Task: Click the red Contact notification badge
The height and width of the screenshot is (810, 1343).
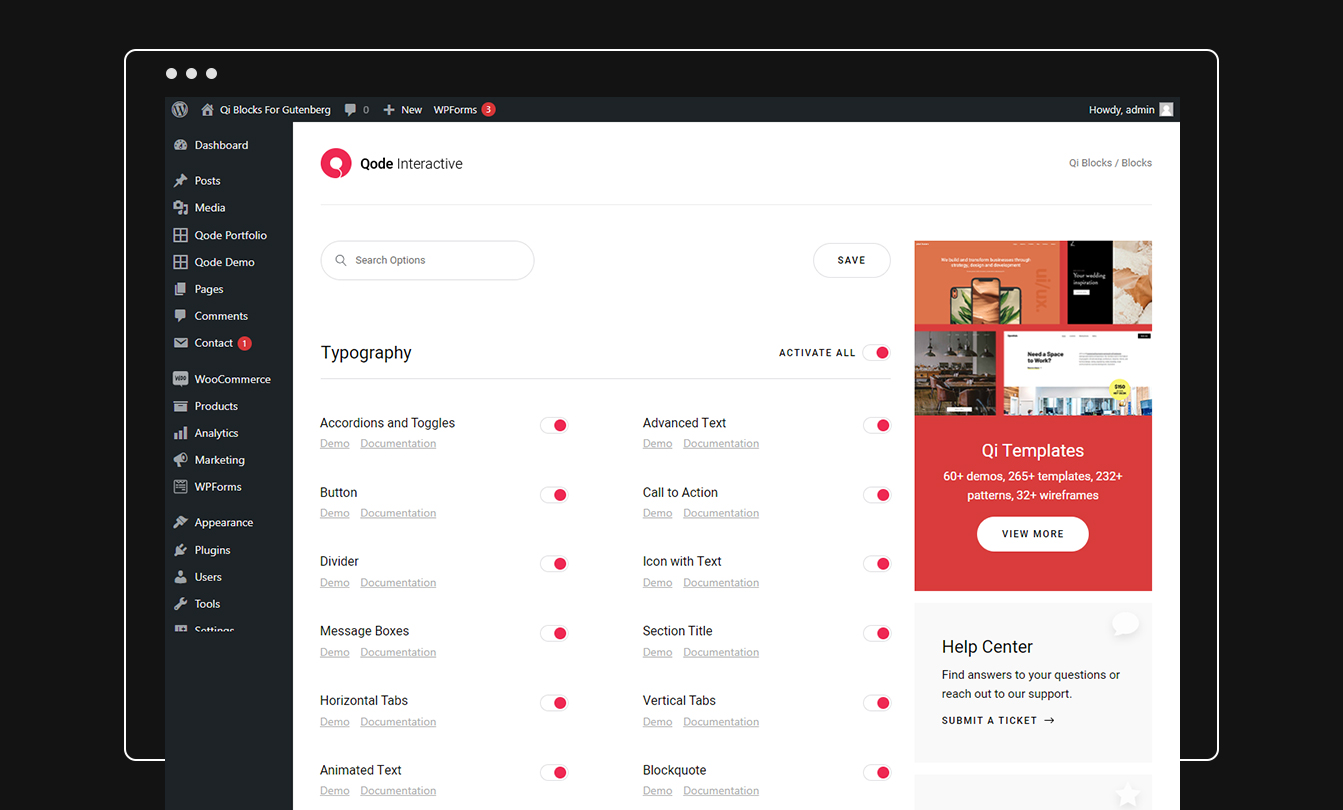Action: click(x=245, y=343)
